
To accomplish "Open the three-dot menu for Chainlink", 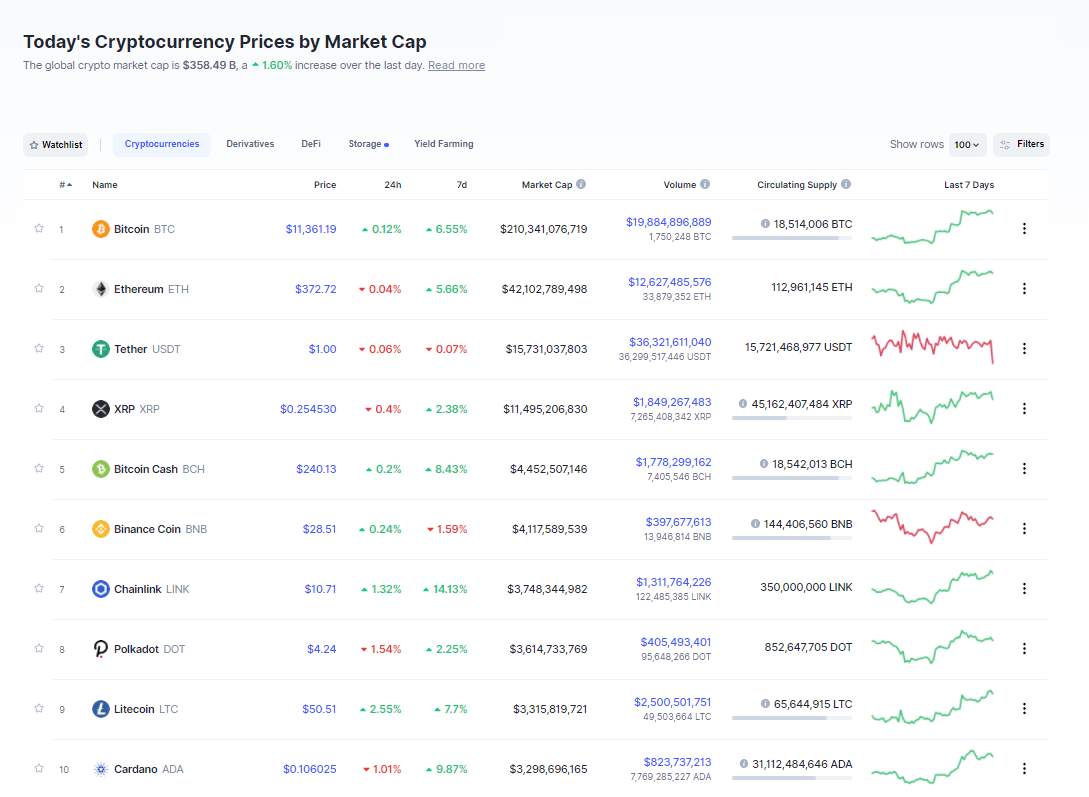I will click(1024, 589).
